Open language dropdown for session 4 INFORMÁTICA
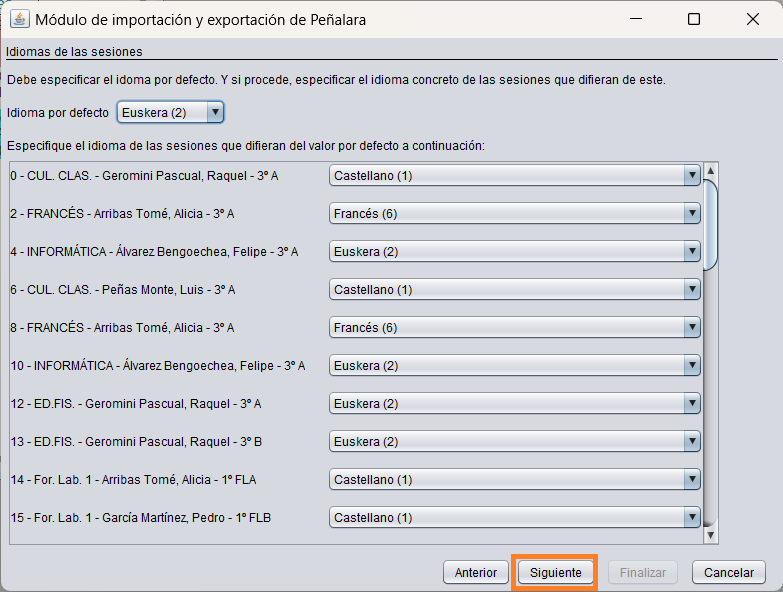Viewport: 783px width, 592px height. click(x=514, y=252)
